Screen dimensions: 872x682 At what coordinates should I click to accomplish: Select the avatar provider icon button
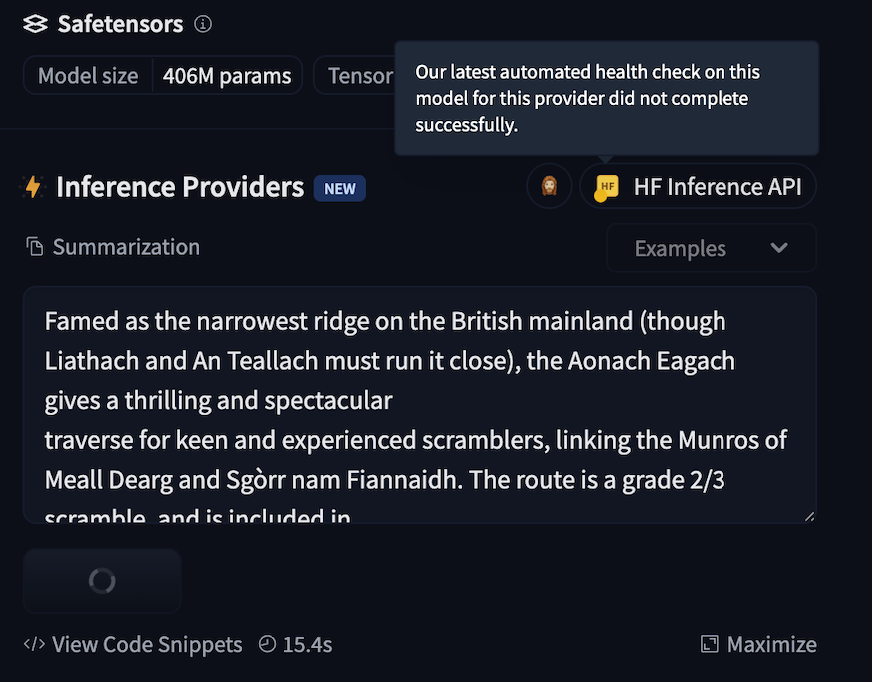[549, 187]
